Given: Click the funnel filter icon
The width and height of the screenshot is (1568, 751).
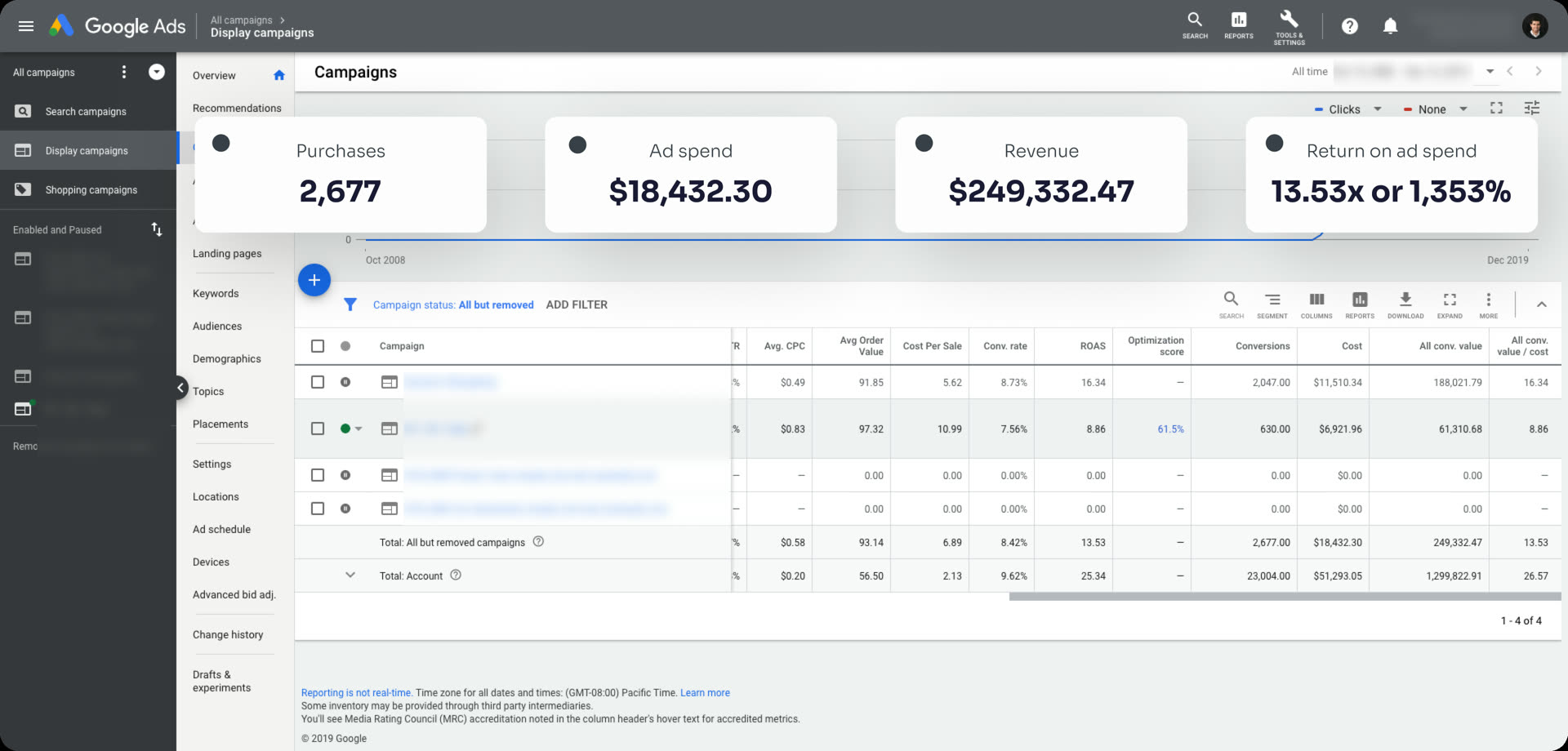Looking at the screenshot, I should coord(350,304).
